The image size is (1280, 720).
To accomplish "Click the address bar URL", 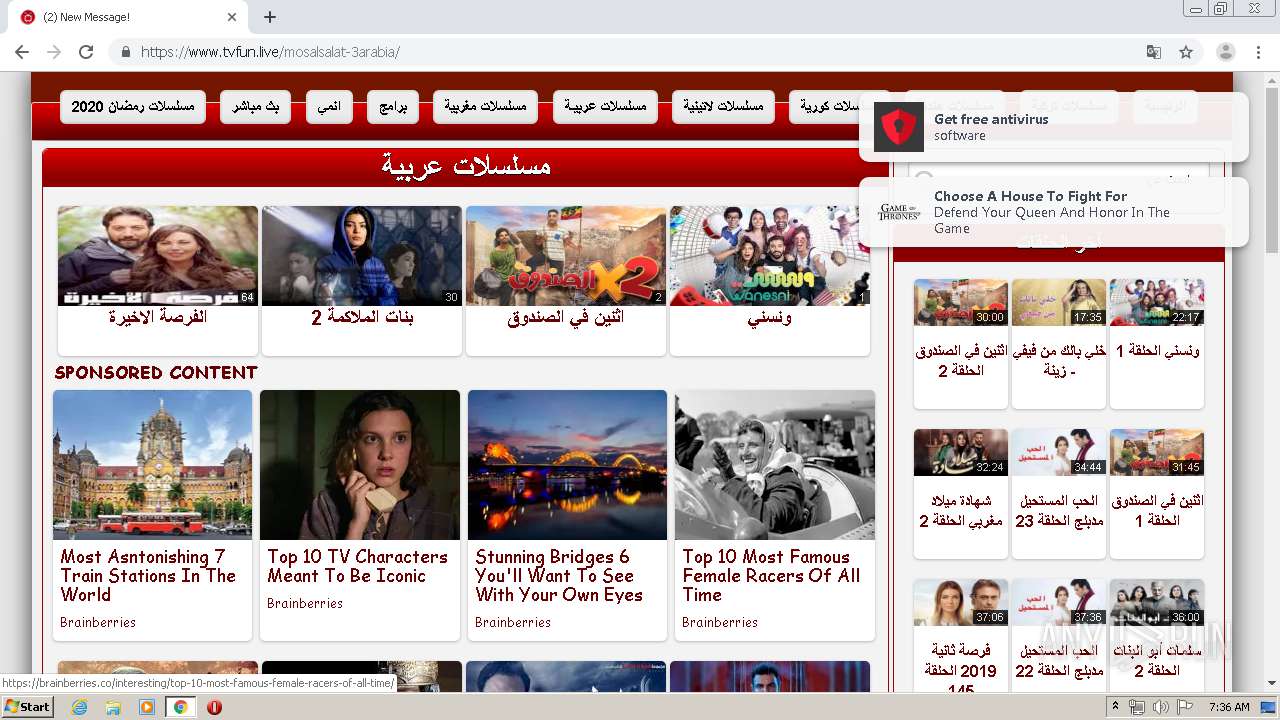I will click(270, 52).
